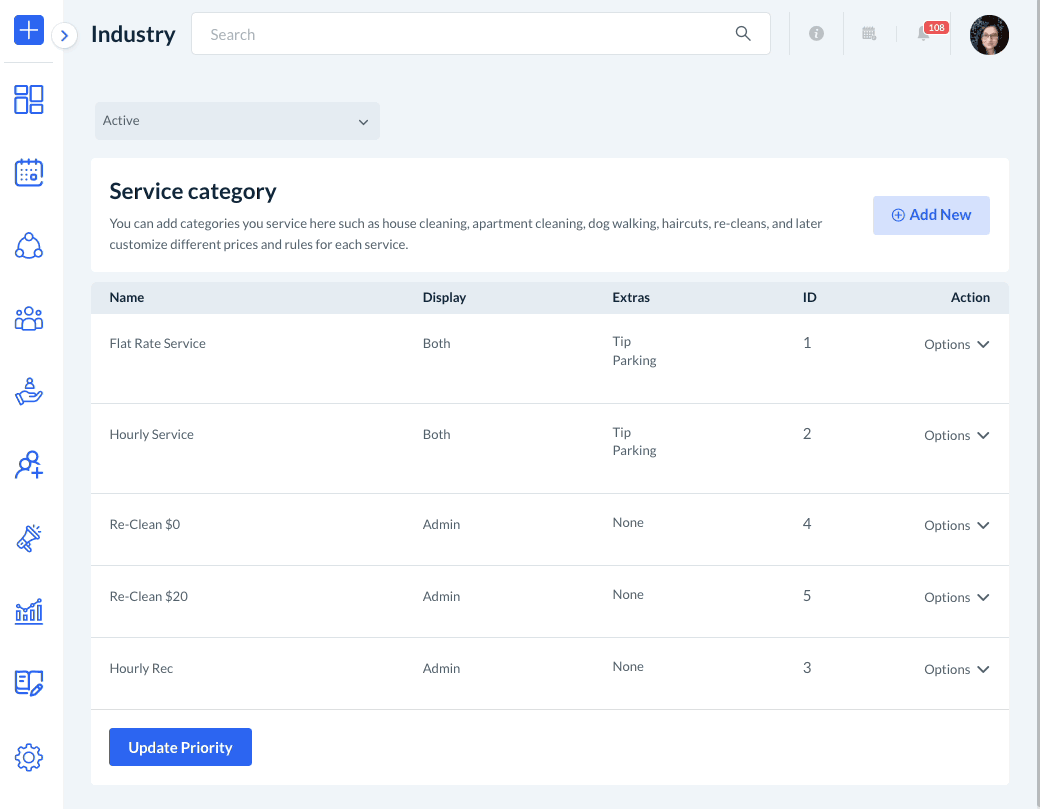
Task: Open the calendar icon in sidebar
Action: tap(29, 173)
